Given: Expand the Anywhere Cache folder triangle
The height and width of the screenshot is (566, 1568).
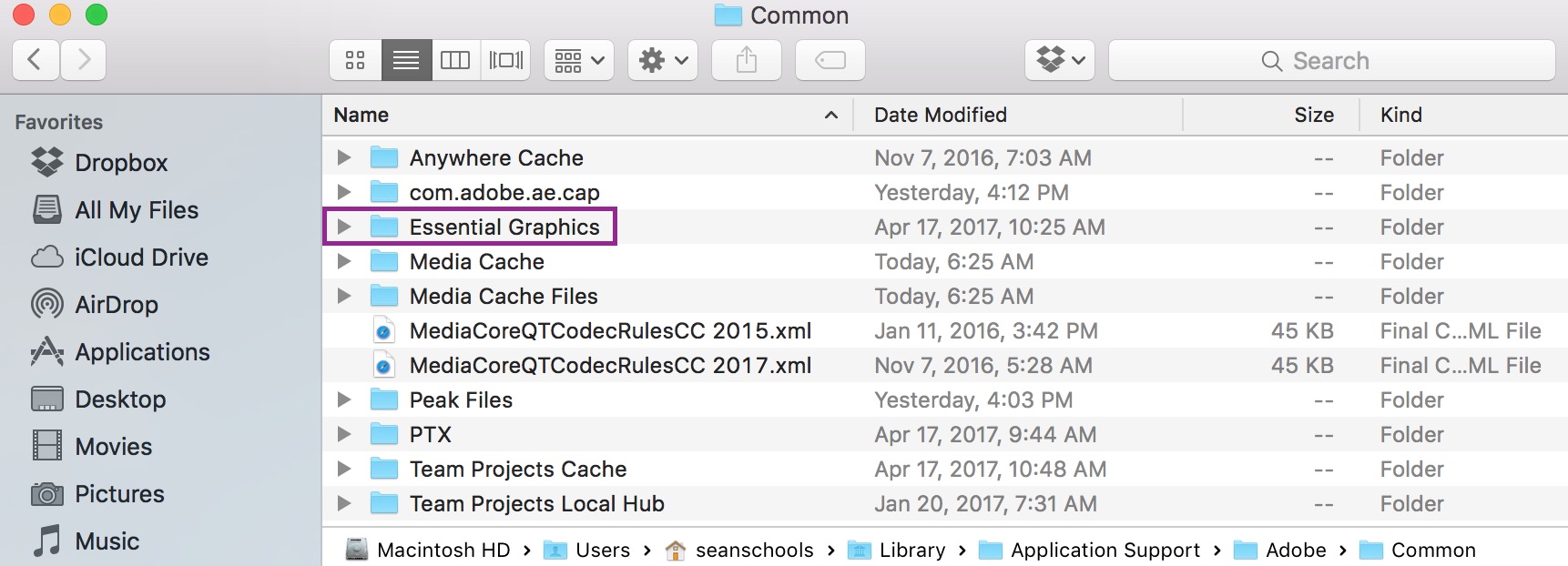Looking at the screenshot, I should point(344,157).
